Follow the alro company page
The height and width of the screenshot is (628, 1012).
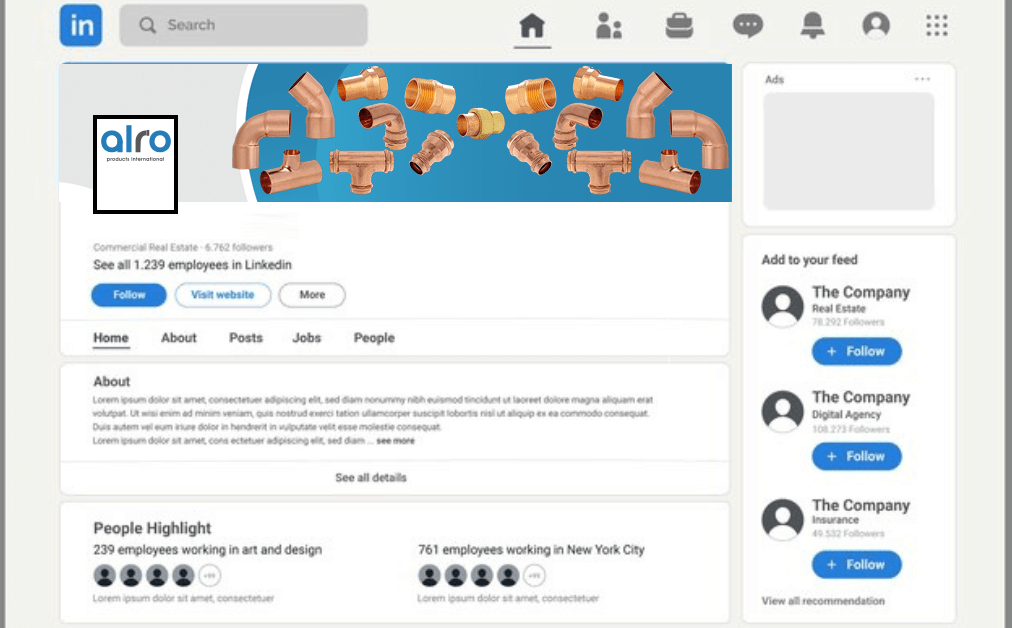129,295
